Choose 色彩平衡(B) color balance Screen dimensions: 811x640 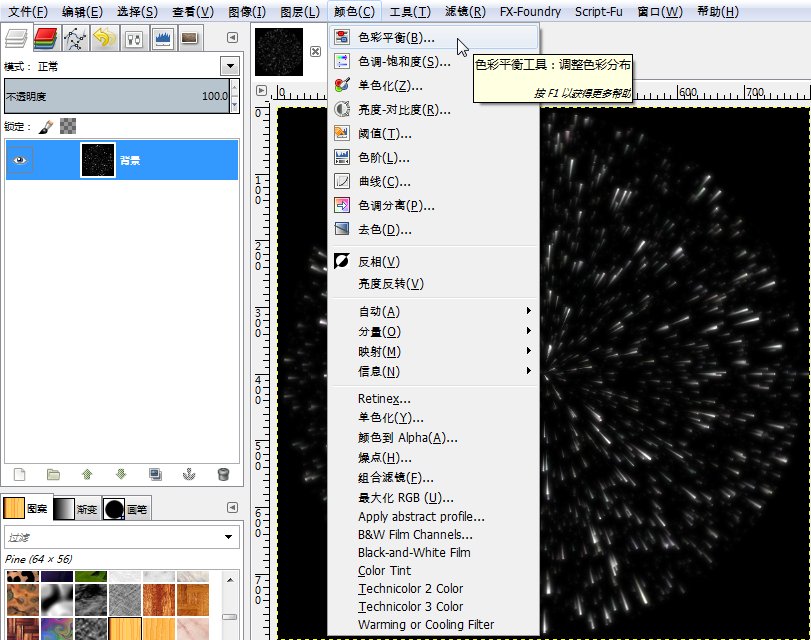433,37
